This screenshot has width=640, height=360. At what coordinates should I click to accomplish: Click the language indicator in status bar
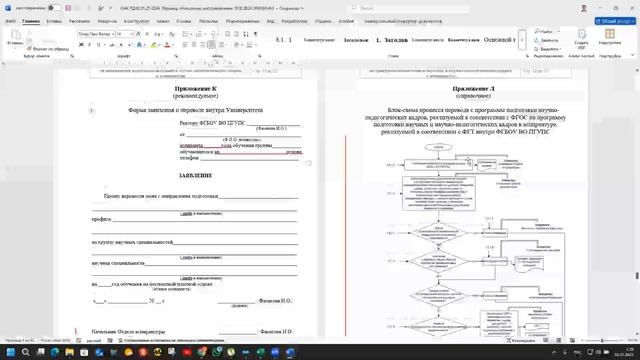click(94, 340)
